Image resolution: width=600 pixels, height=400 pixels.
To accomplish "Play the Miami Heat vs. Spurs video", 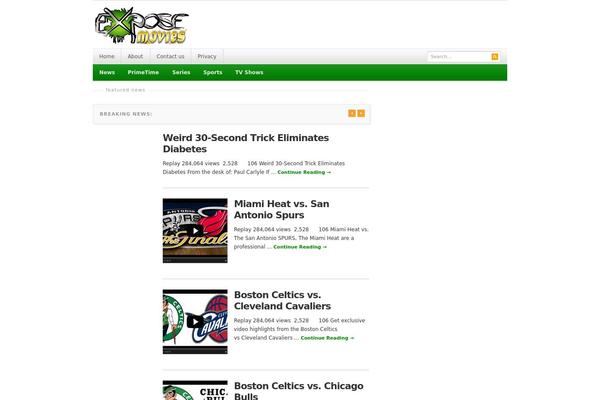I will [195, 230].
